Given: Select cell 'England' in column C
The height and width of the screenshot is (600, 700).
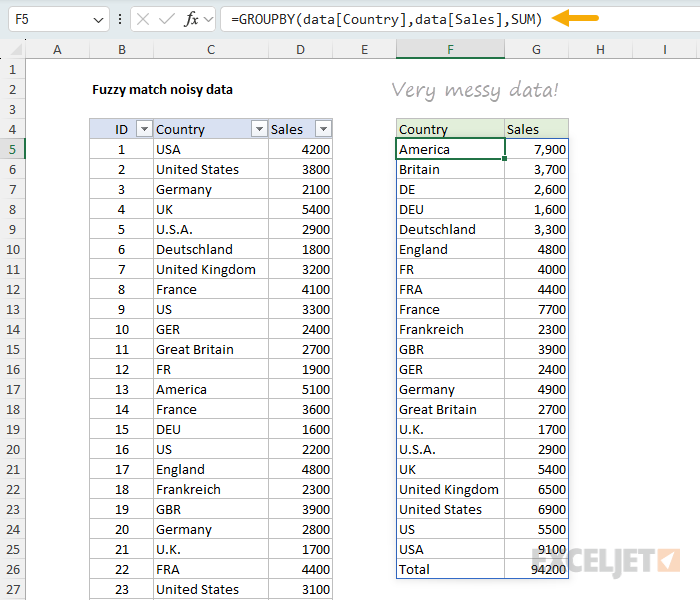Looking at the screenshot, I should (x=211, y=470).
